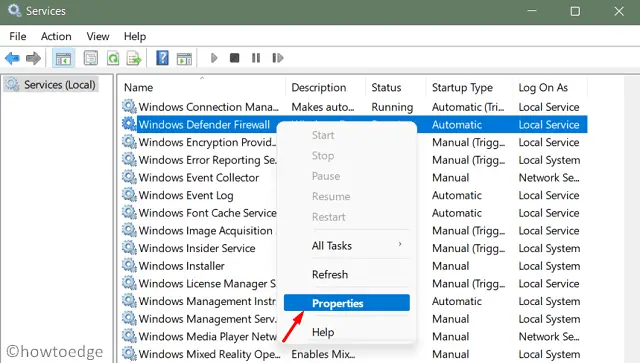Click the gear icon of Windows Installer

tap(129, 265)
